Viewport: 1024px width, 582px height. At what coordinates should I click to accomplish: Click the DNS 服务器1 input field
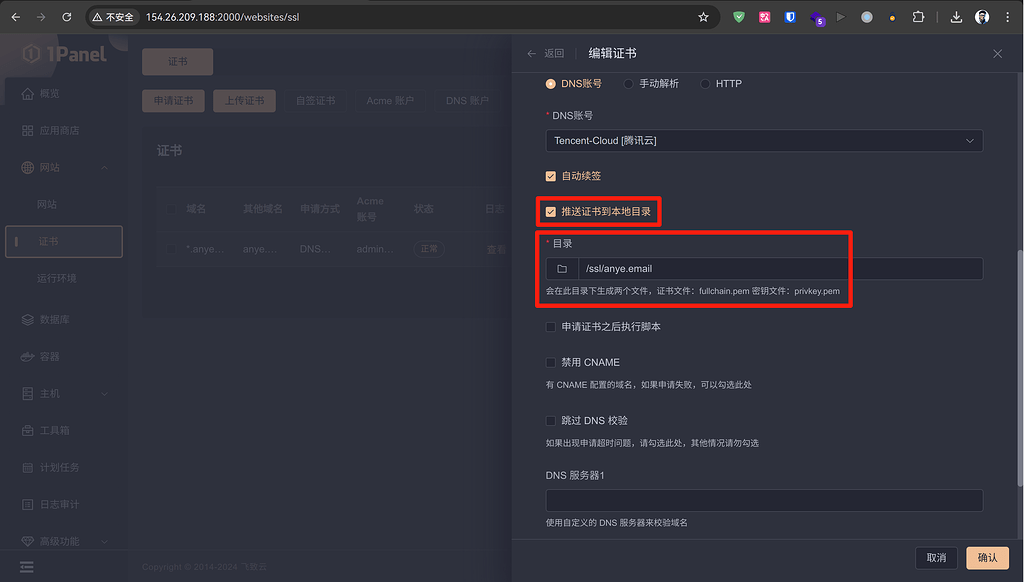[763, 499]
